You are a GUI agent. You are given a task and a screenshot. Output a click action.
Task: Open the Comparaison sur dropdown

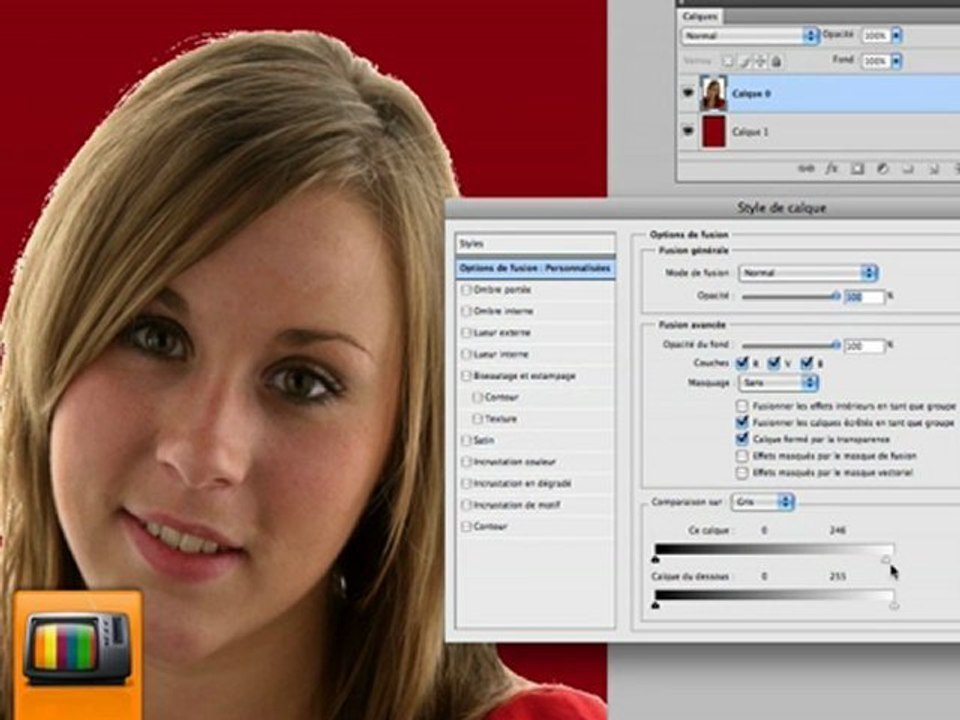point(763,502)
